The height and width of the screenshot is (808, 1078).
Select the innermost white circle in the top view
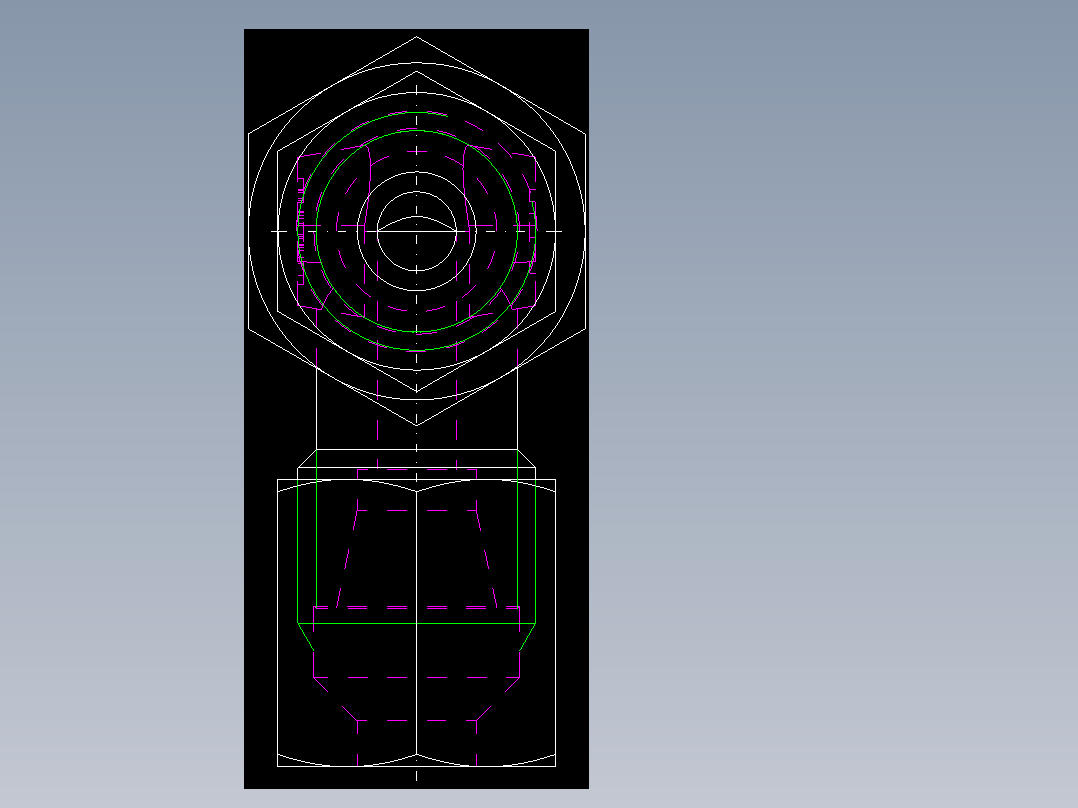tap(417, 232)
